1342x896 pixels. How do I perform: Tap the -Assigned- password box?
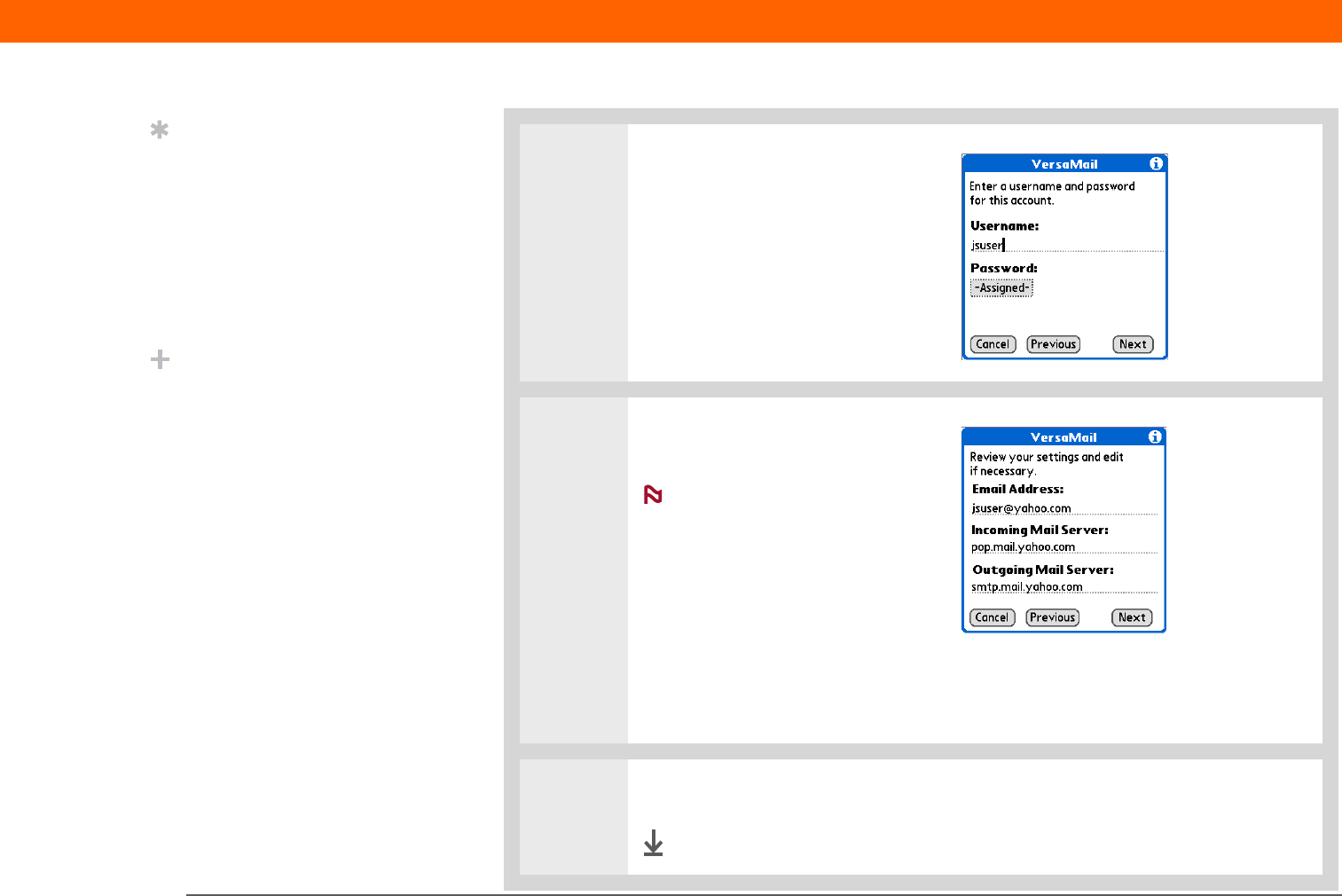(x=1001, y=287)
